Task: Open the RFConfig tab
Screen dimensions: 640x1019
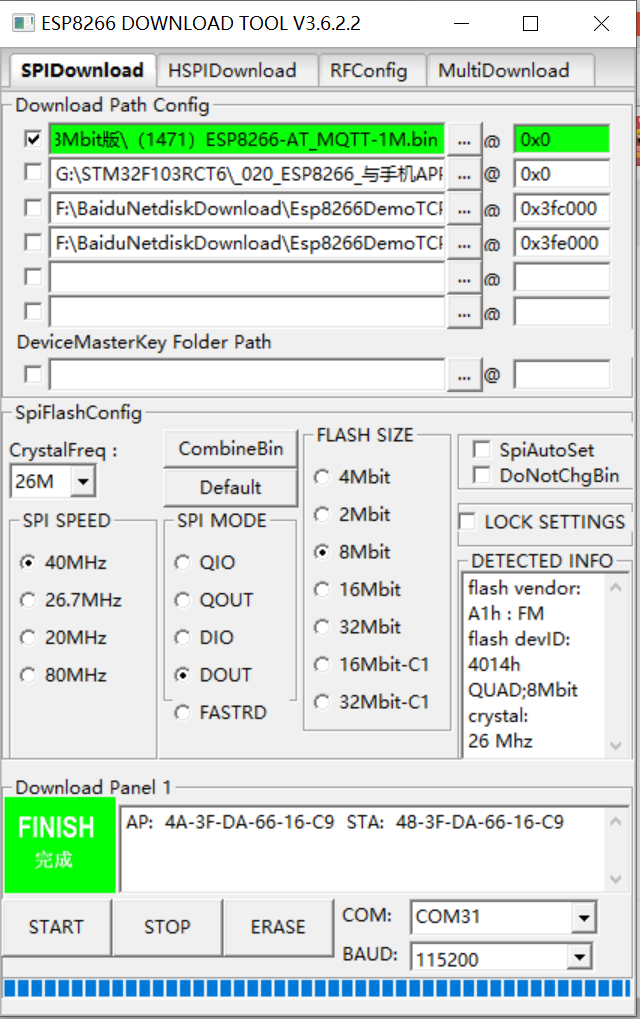Action: pos(371,70)
